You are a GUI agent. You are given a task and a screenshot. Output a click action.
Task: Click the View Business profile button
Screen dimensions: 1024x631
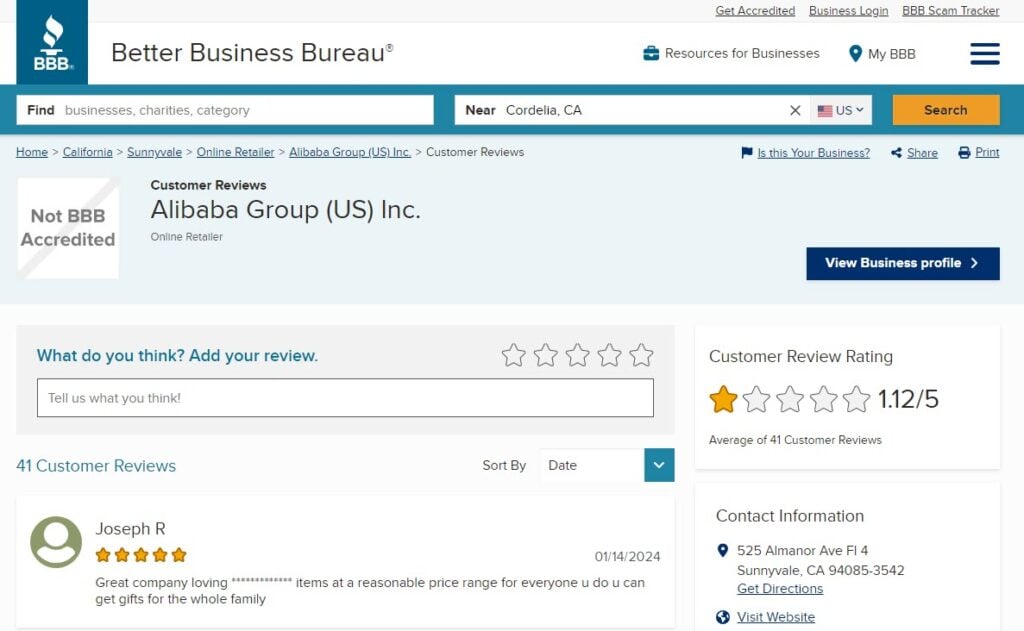[x=903, y=263]
